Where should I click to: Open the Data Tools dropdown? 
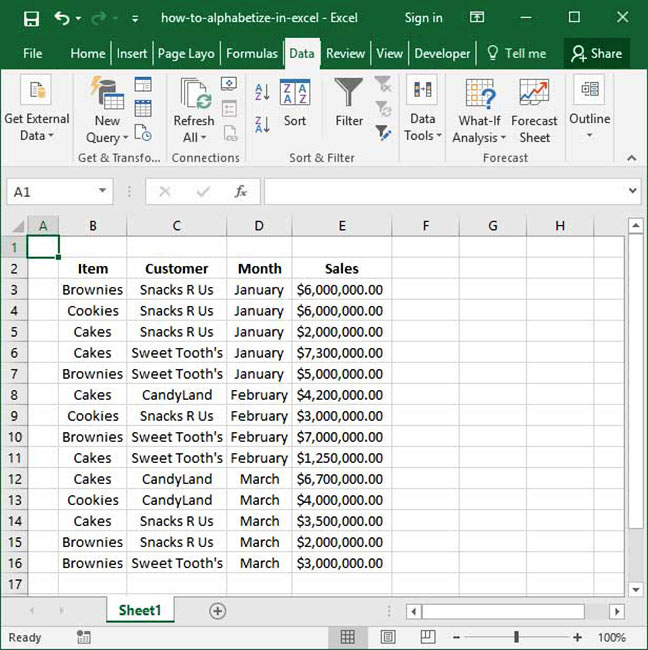[x=422, y=109]
